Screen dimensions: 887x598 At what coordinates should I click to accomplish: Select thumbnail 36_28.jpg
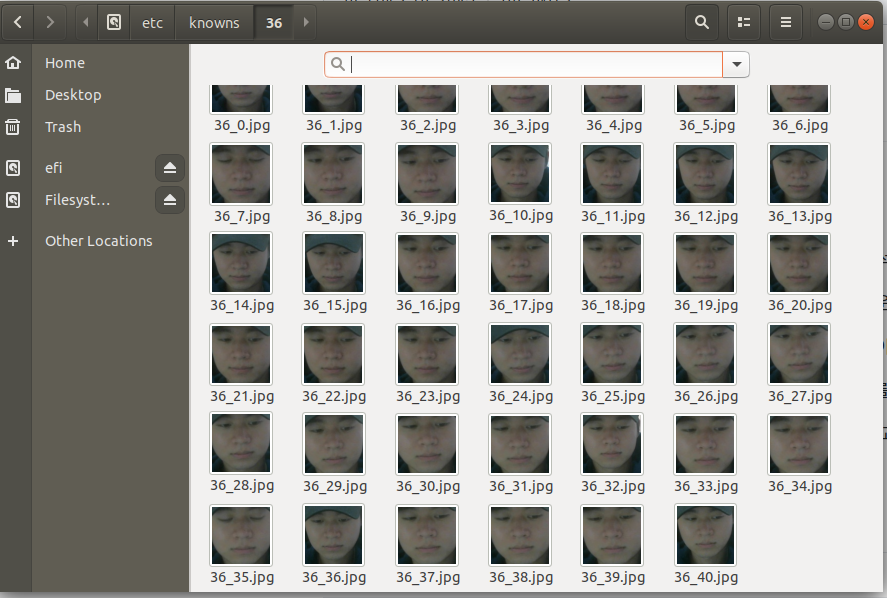coord(241,443)
